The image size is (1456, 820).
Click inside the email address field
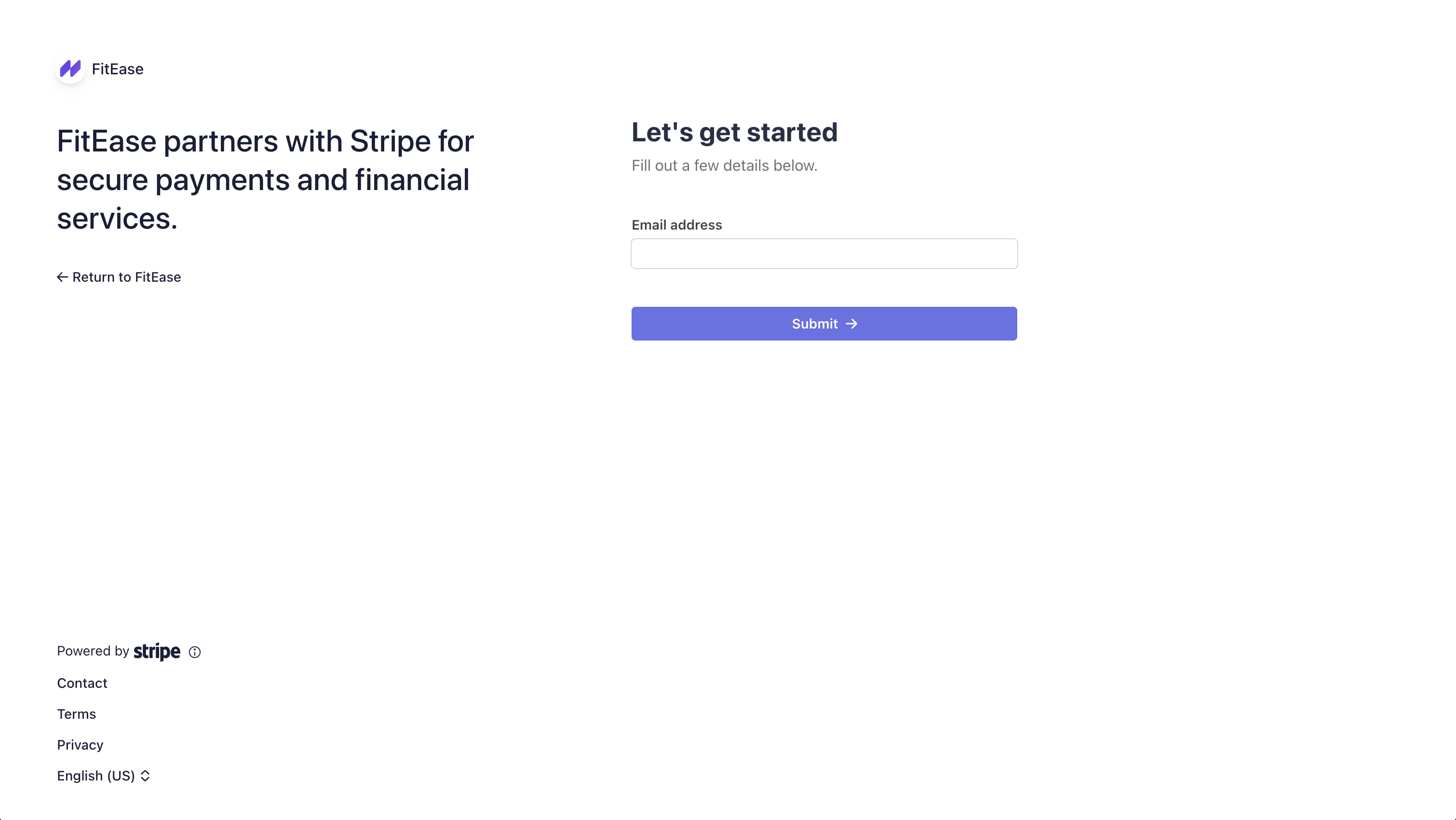[824, 253]
